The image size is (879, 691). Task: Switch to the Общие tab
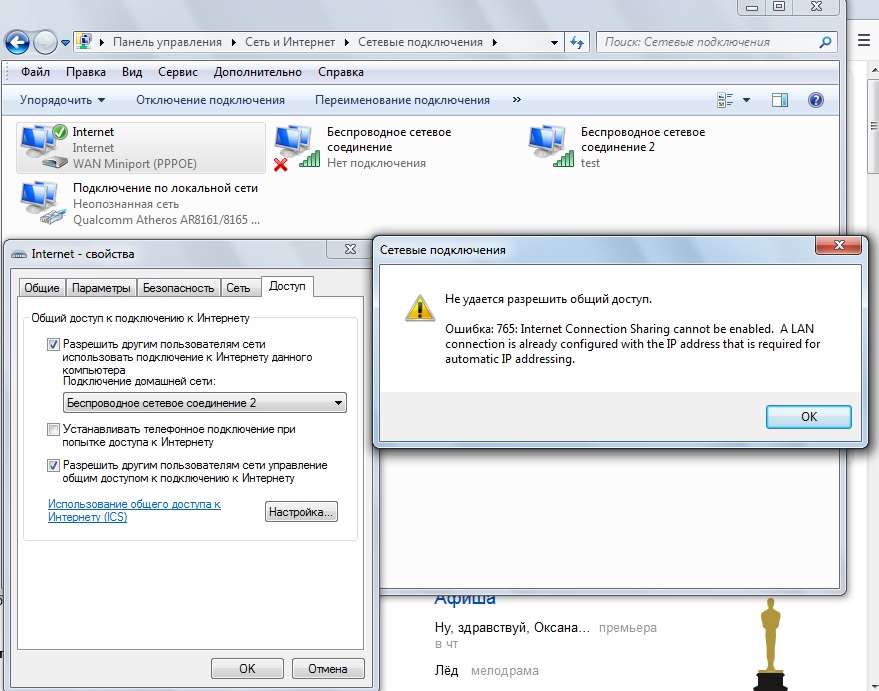42,287
